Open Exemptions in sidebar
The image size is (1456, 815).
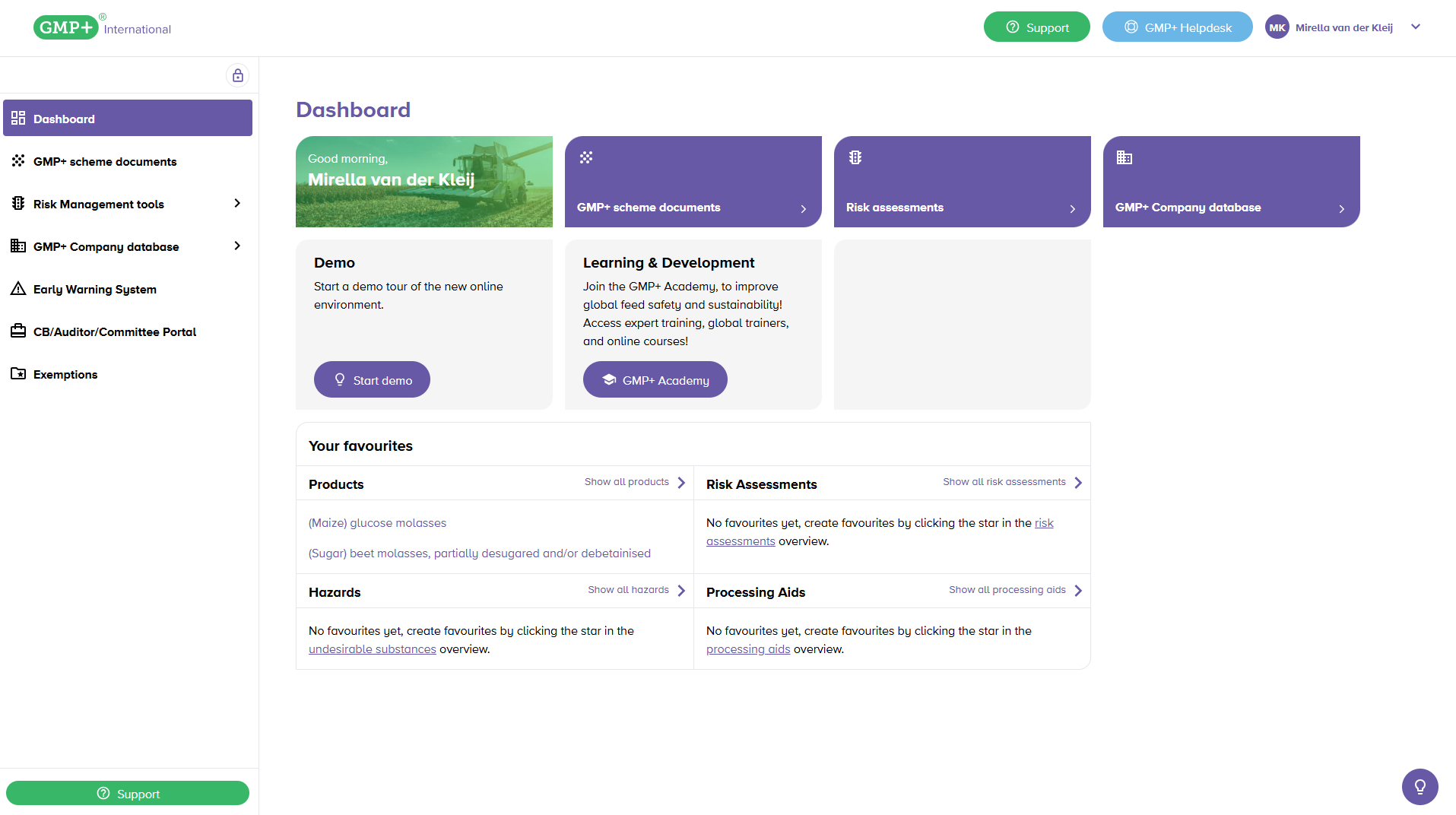[128, 373]
